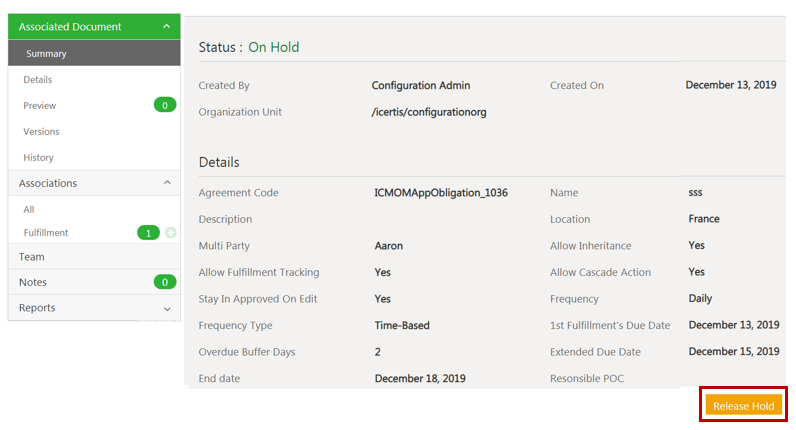The width and height of the screenshot is (796, 430).
Task: Click the Preview count badge
Action: (165, 105)
